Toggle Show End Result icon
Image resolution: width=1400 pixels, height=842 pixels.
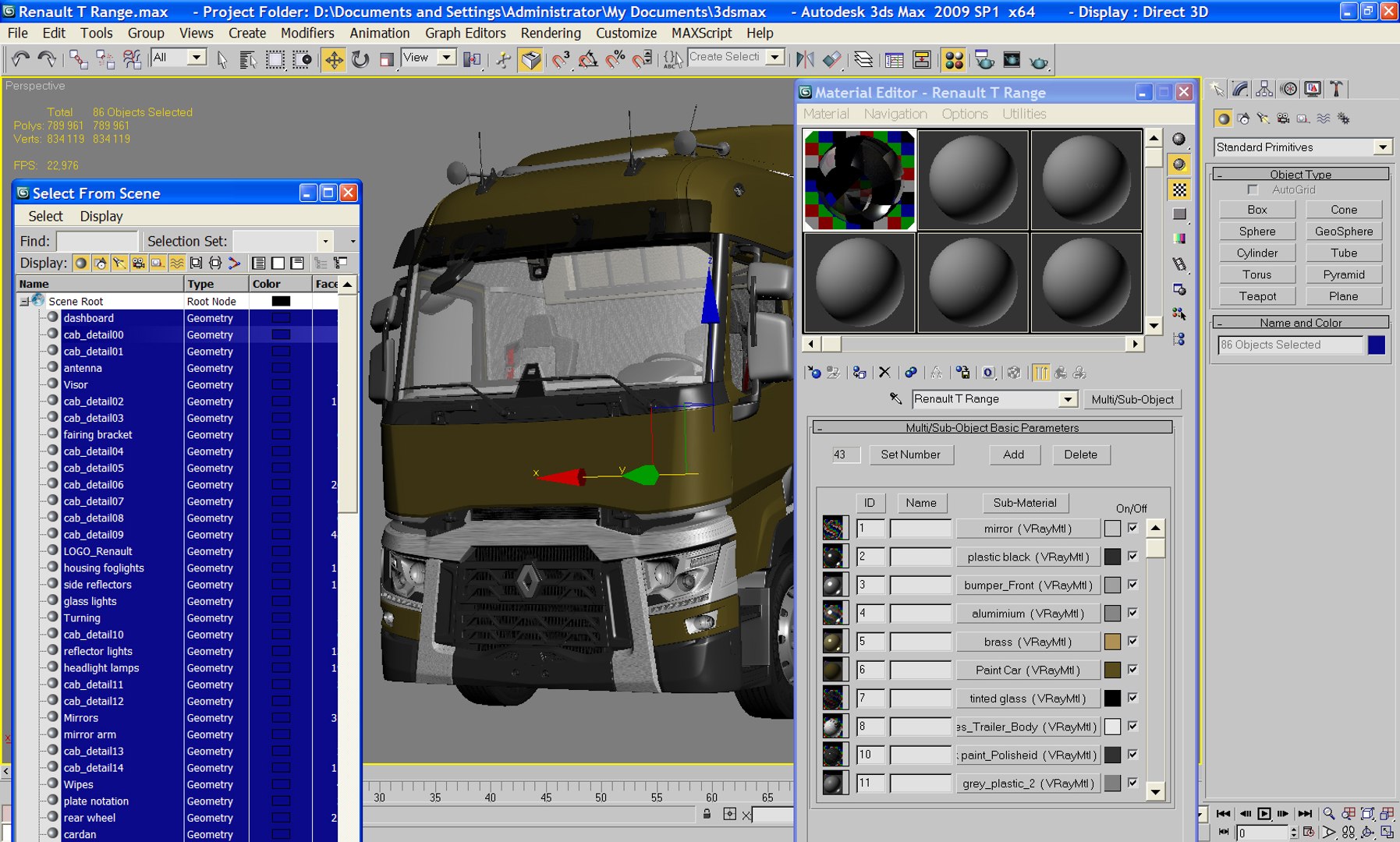click(1040, 373)
